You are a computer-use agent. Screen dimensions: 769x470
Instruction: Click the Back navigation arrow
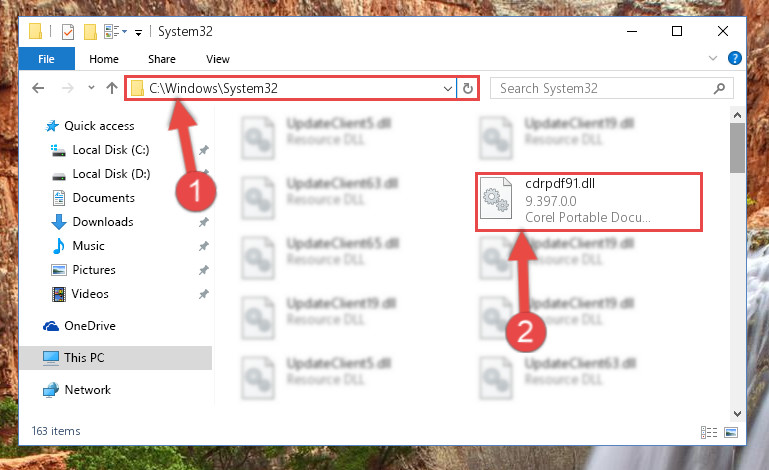38,88
